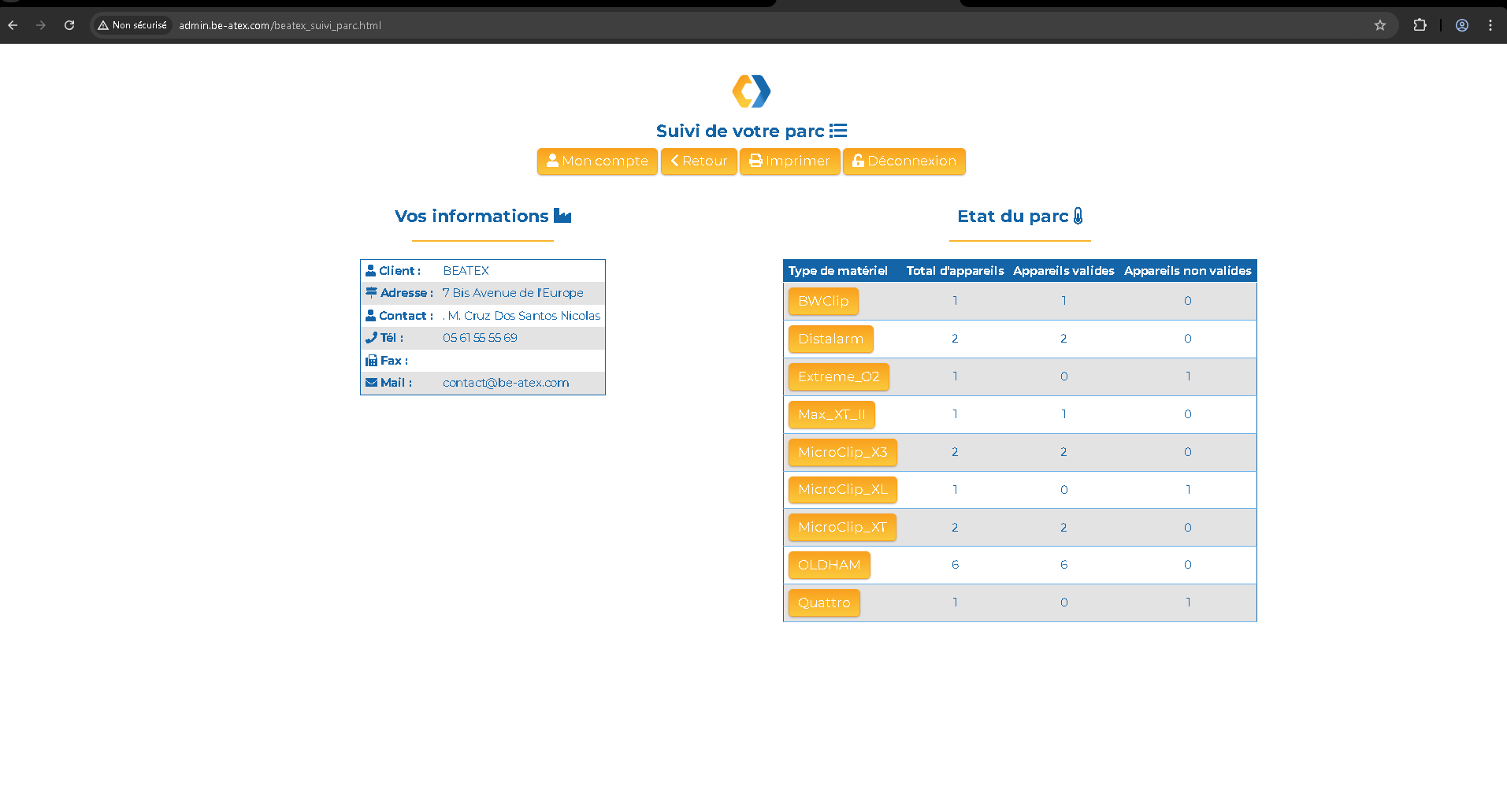Open the browser three-dot menu
Image resolution: width=1507 pixels, height=812 pixels.
tap(1490, 25)
